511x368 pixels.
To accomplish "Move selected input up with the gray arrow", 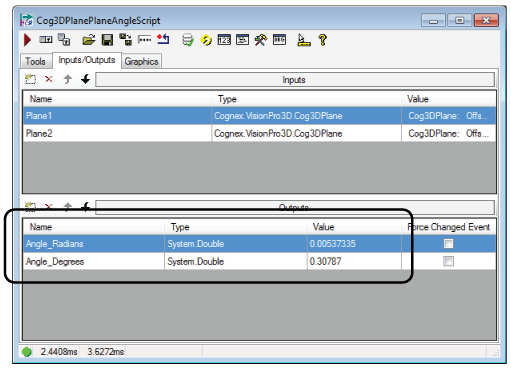I will click(68, 79).
